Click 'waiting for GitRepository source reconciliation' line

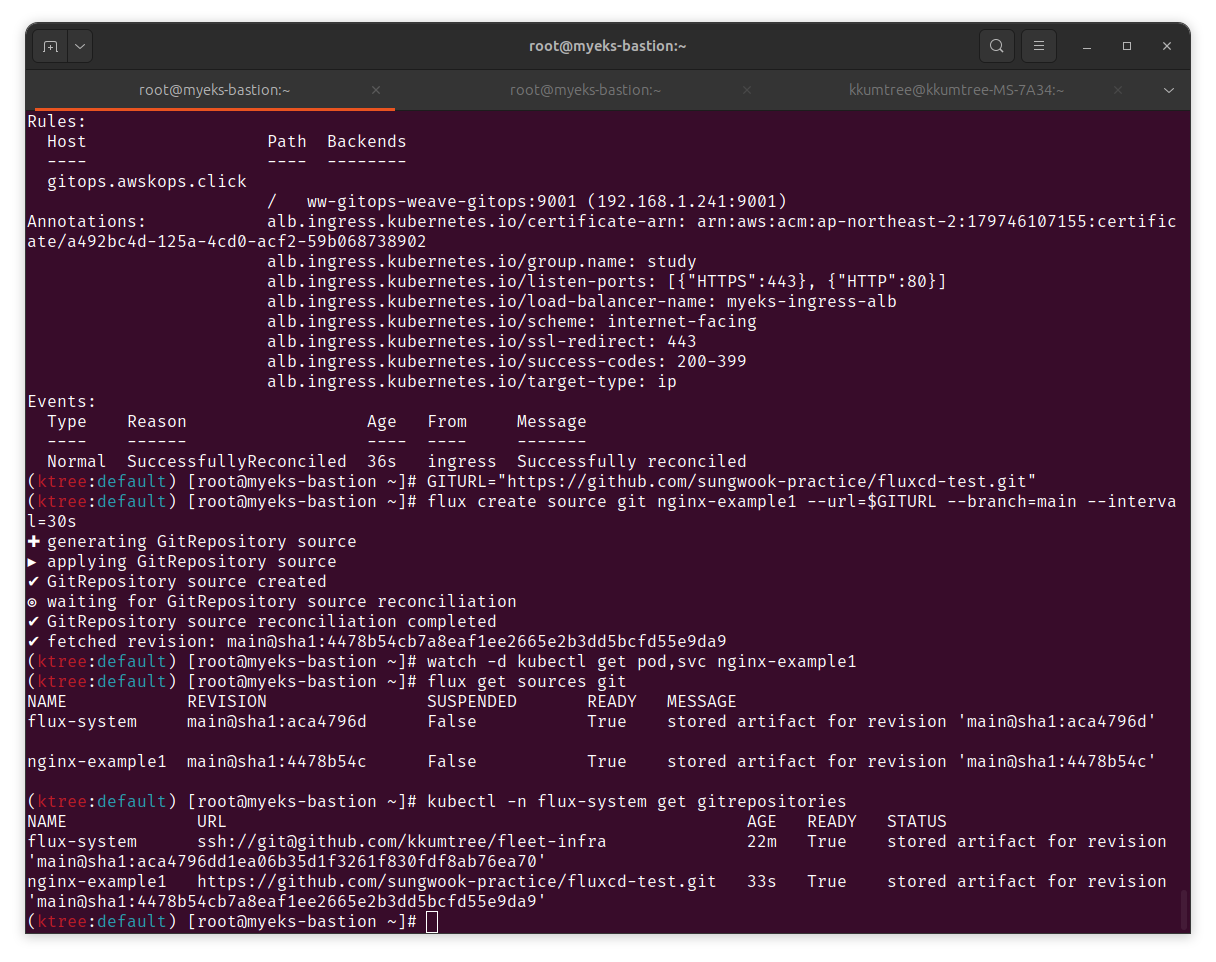[x=272, y=601]
